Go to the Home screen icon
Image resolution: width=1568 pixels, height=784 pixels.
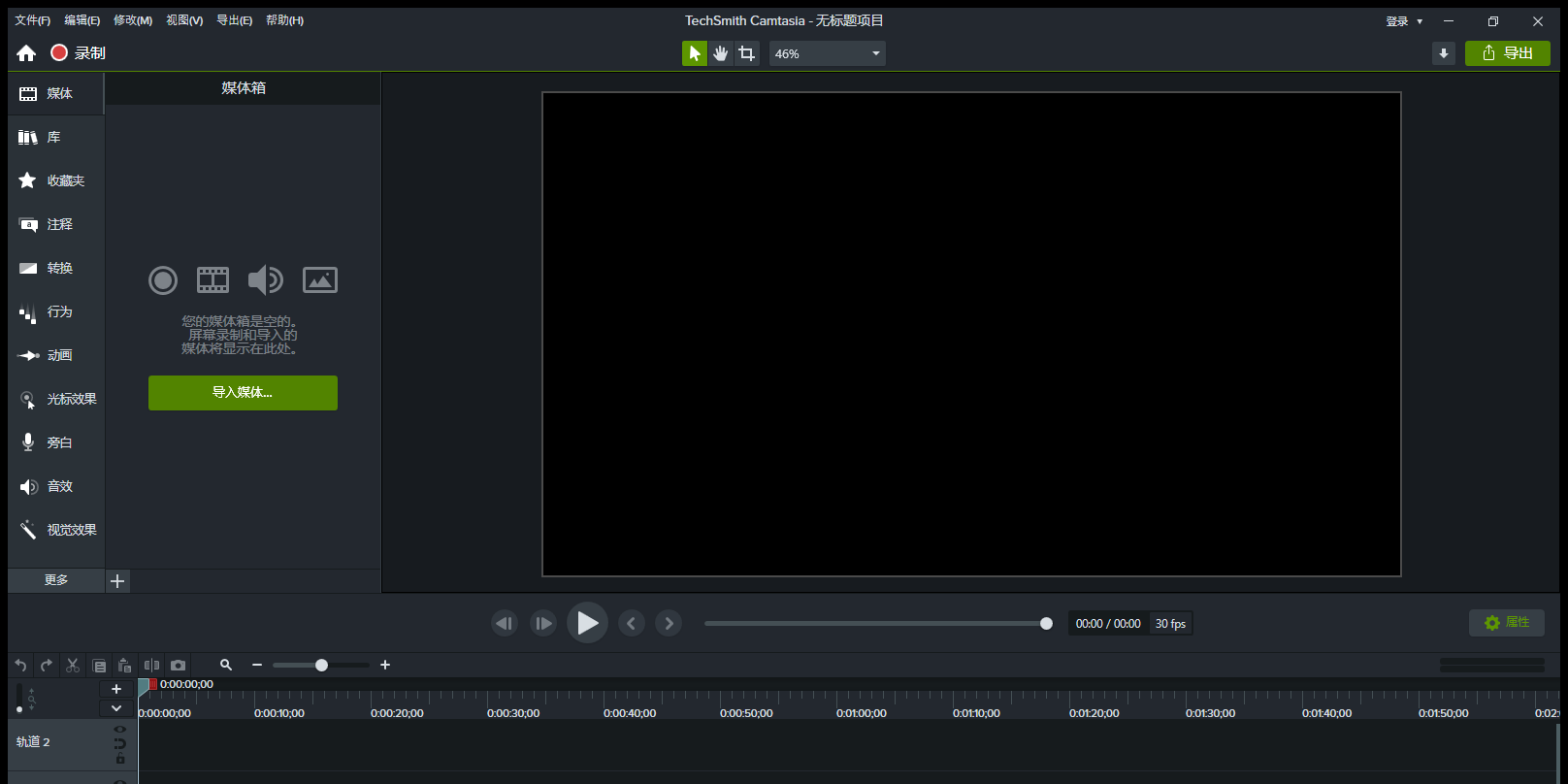[x=26, y=53]
